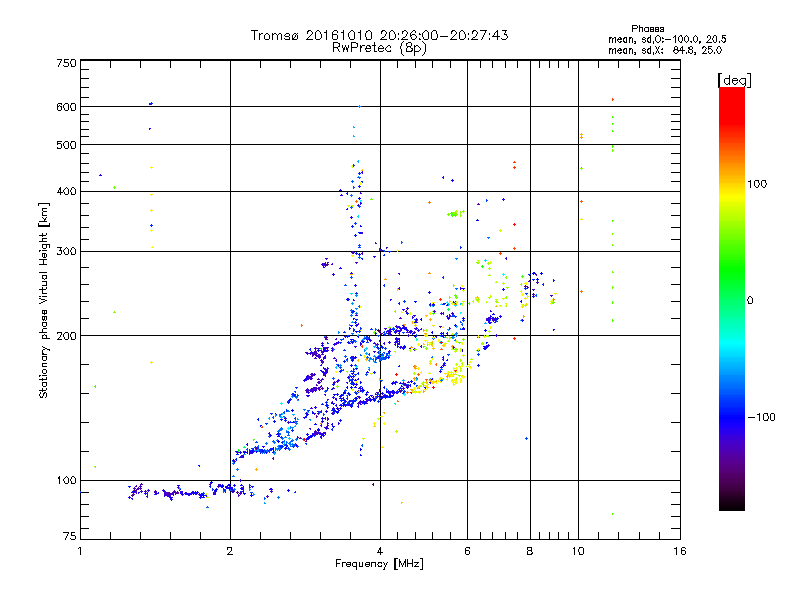
Task: Select the "mean, sd,X: 84.8, 25.0" line
Action: click(x=665, y=50)
